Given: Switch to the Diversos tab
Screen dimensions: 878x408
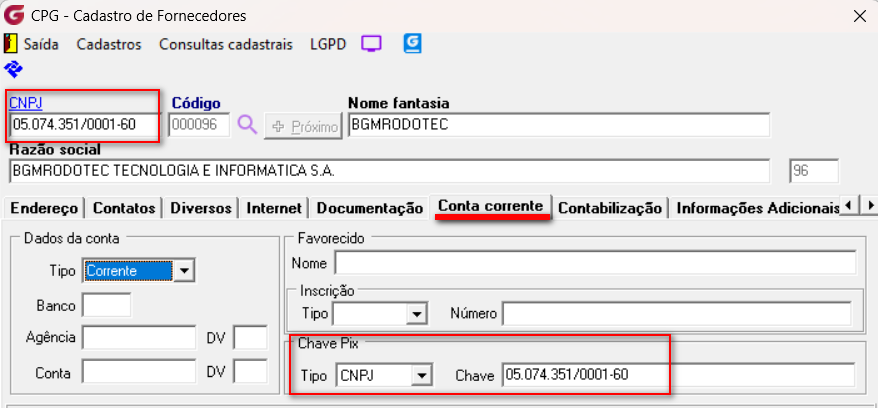Looking at the screenshot, I should click(x=200, y=208).
